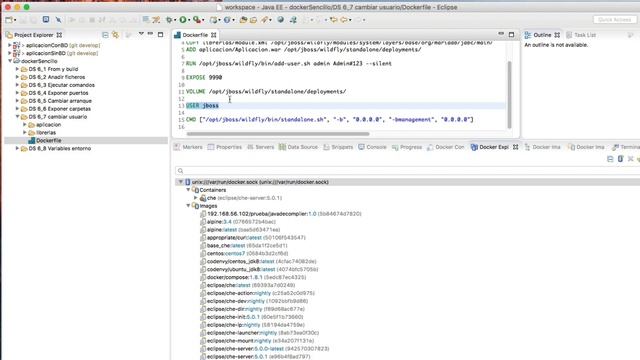640x360 pixels.
Task: Collapse the dockerSencillo project
Action: point(10,61)
